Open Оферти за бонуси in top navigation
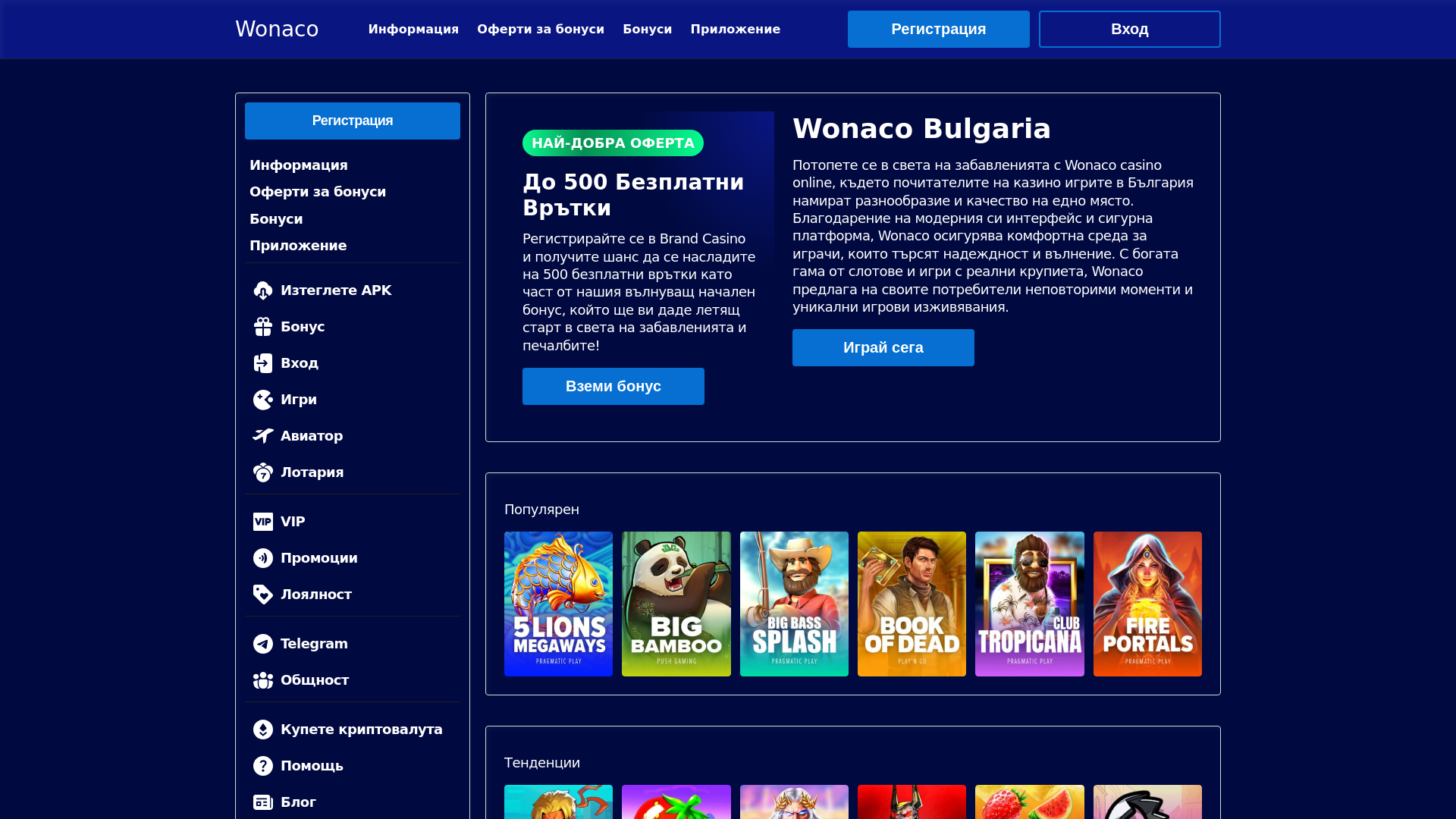Image resolution: width=1456 pixels, height=819 pixels. tap(541, 29)
